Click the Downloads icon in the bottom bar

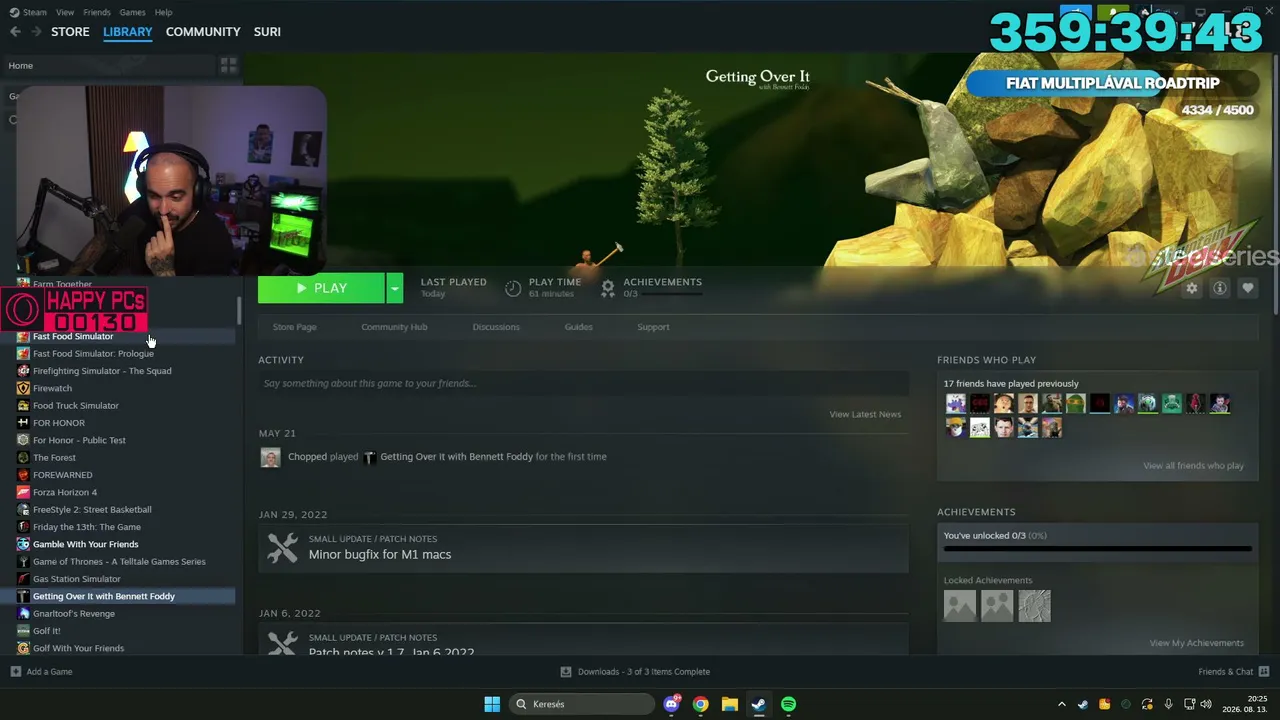click(566, 672)
